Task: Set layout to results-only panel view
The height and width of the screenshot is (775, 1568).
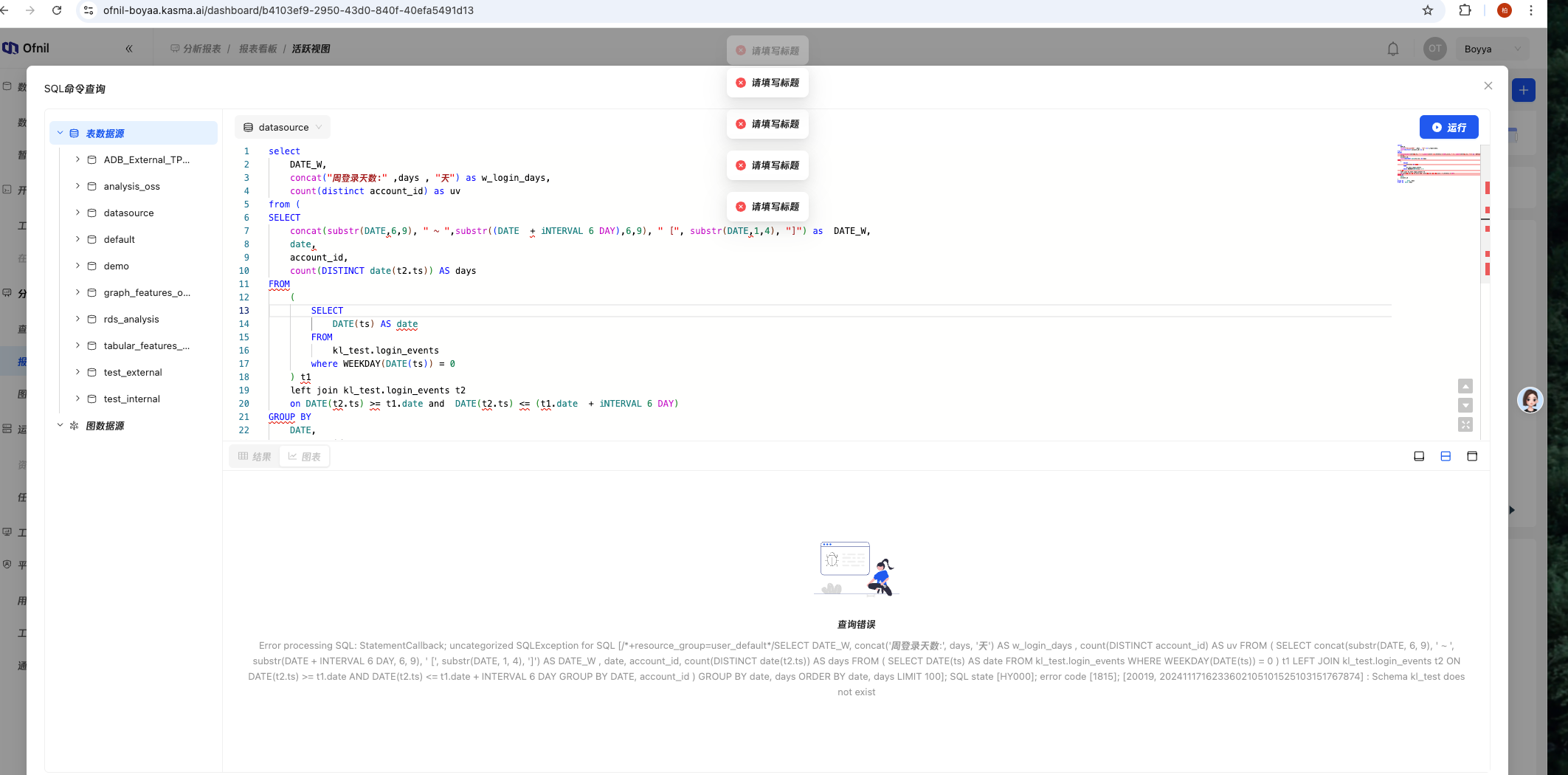Action: tap(1472, 456)
